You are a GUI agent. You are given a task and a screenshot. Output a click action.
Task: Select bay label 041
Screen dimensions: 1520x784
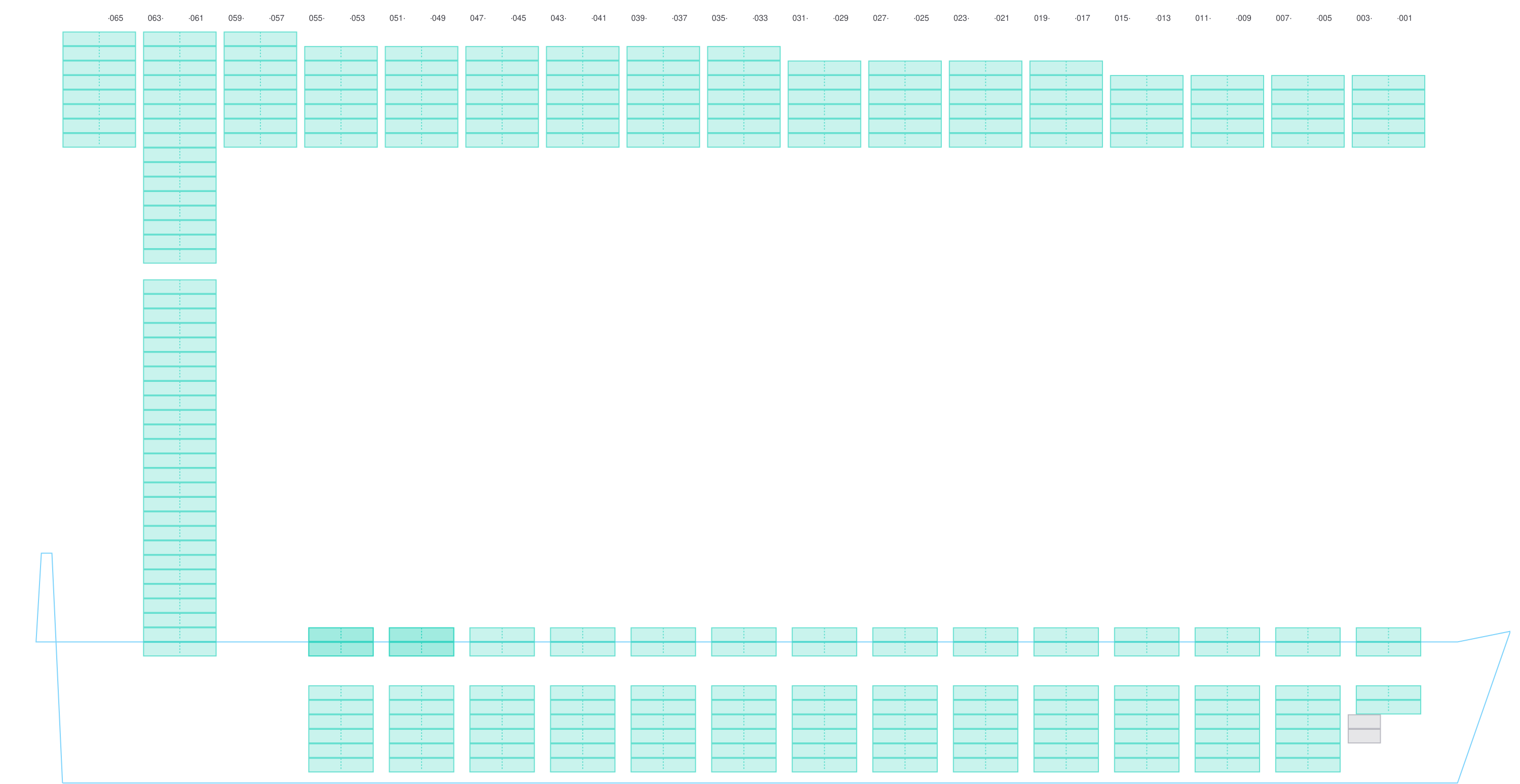pos(599,18)
